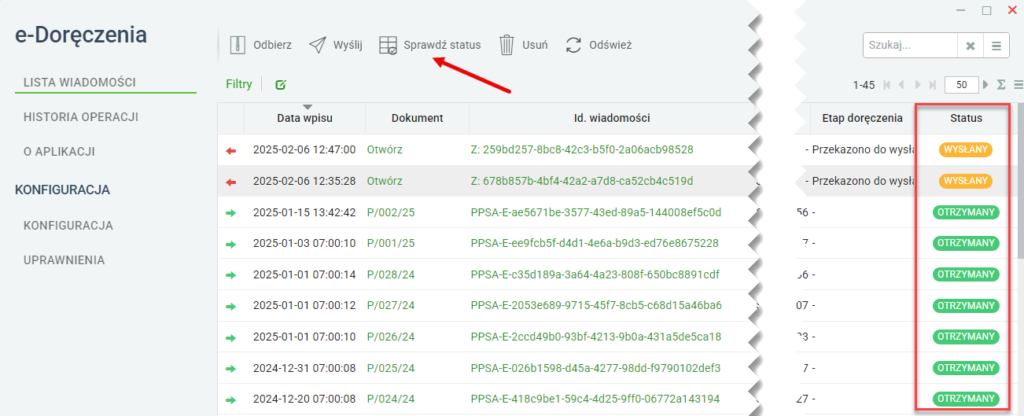The image size is (1024, 416).
Task: Go to first page pagination icon
Action: click(x=887, y=85)
